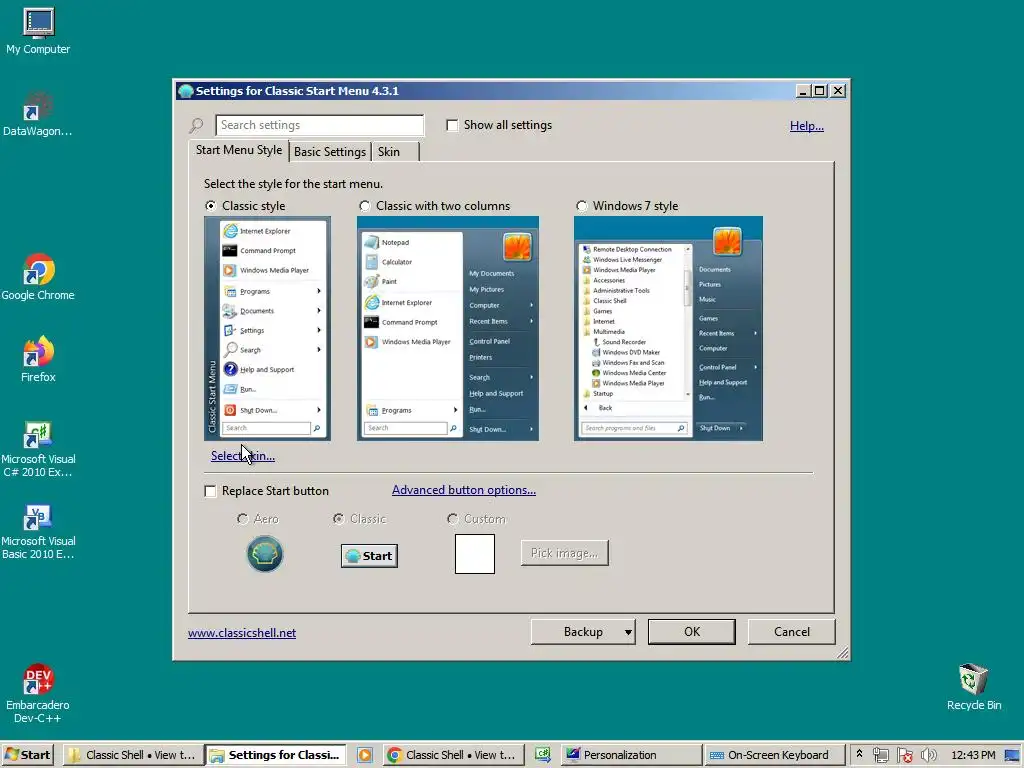Click the Windows 7 style preview thumbnail
1024x768 pixels.
coord(668,328)
